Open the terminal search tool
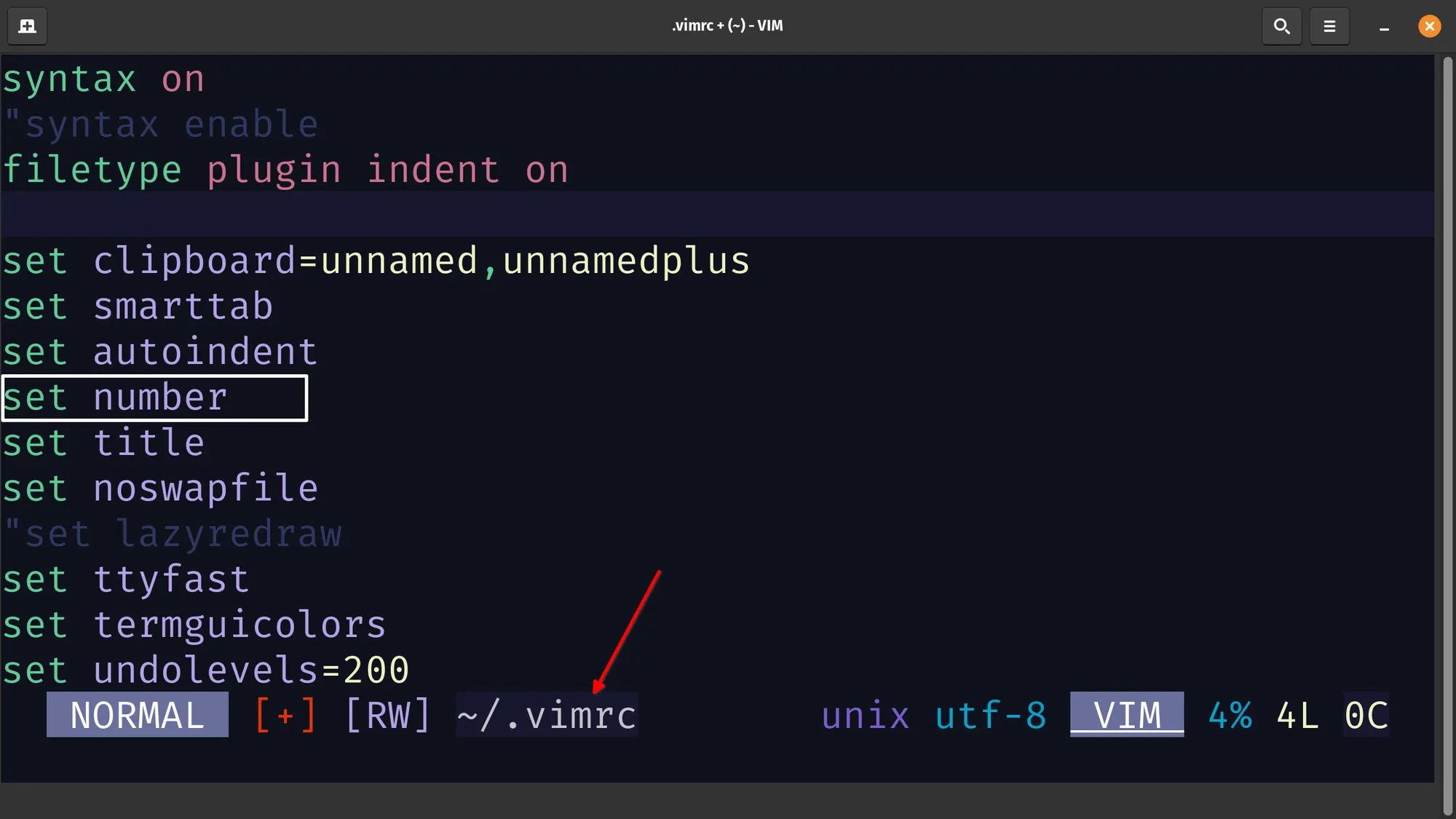1456x819 pixels. (x=1281, y=26)
